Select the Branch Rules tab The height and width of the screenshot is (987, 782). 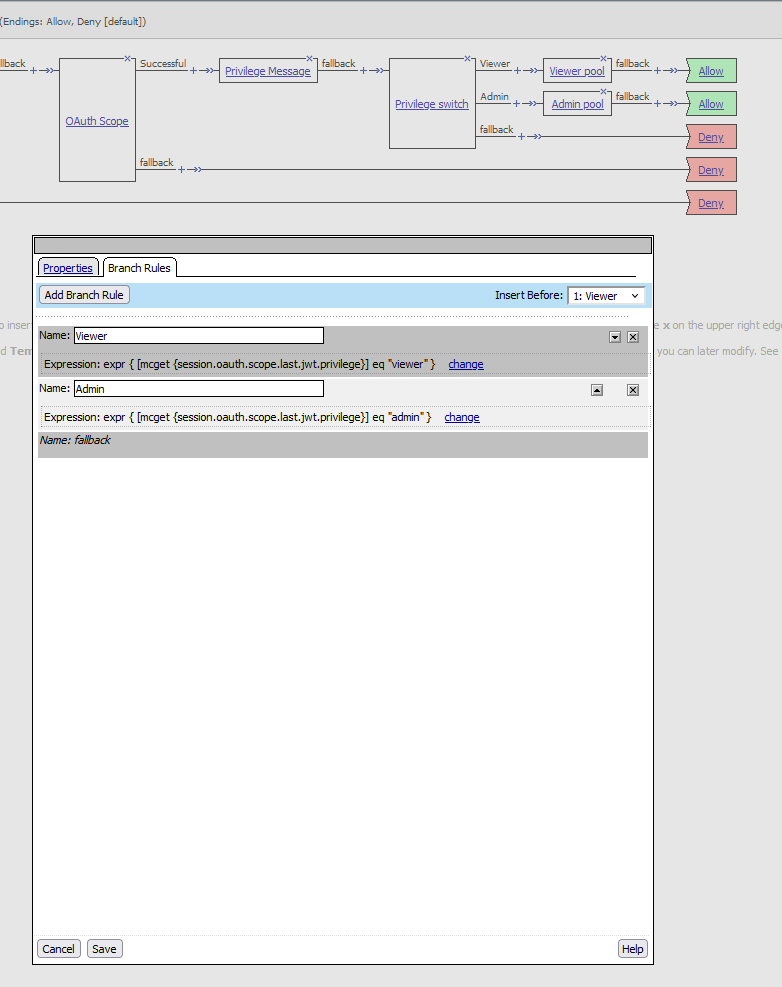pos(139,268)
